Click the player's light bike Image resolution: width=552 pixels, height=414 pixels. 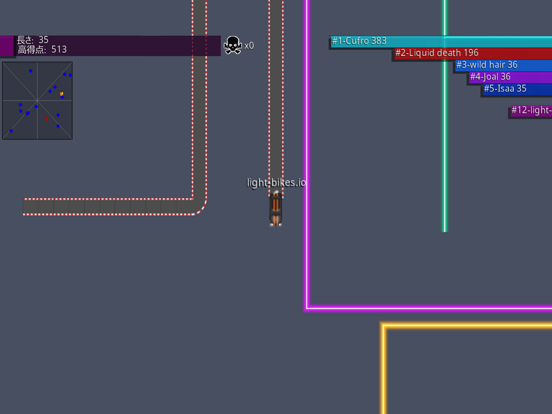coord(276,209)
